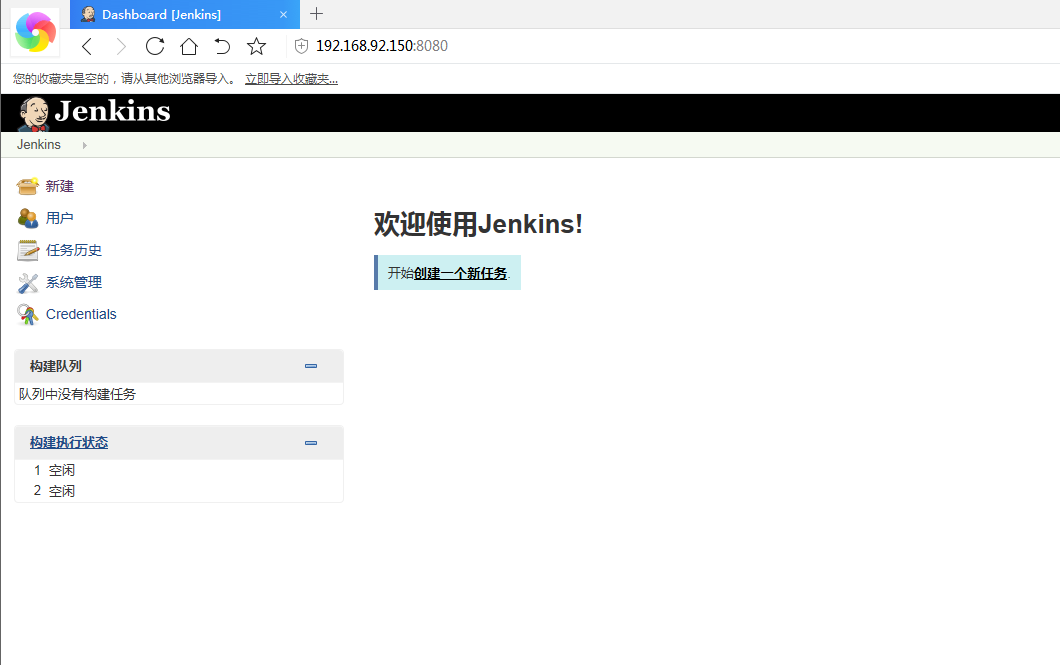Collapse the 构建队列 panel

311,366
